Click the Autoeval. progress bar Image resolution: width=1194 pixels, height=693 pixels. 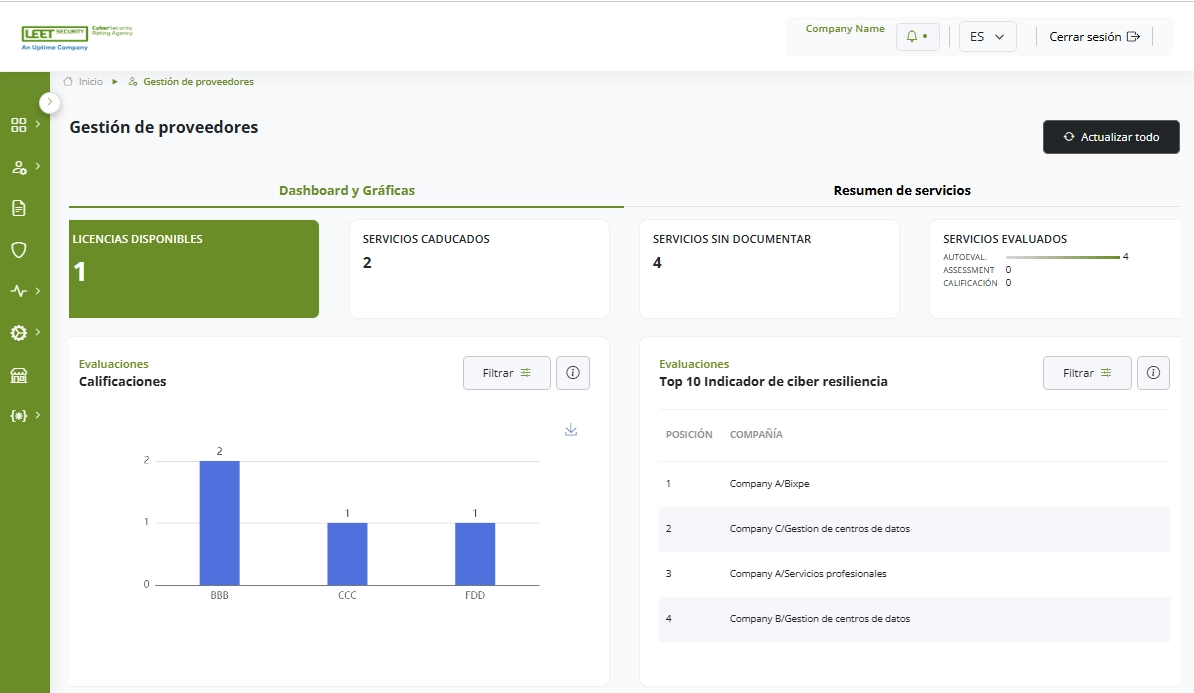click(x=1062, y=257)
